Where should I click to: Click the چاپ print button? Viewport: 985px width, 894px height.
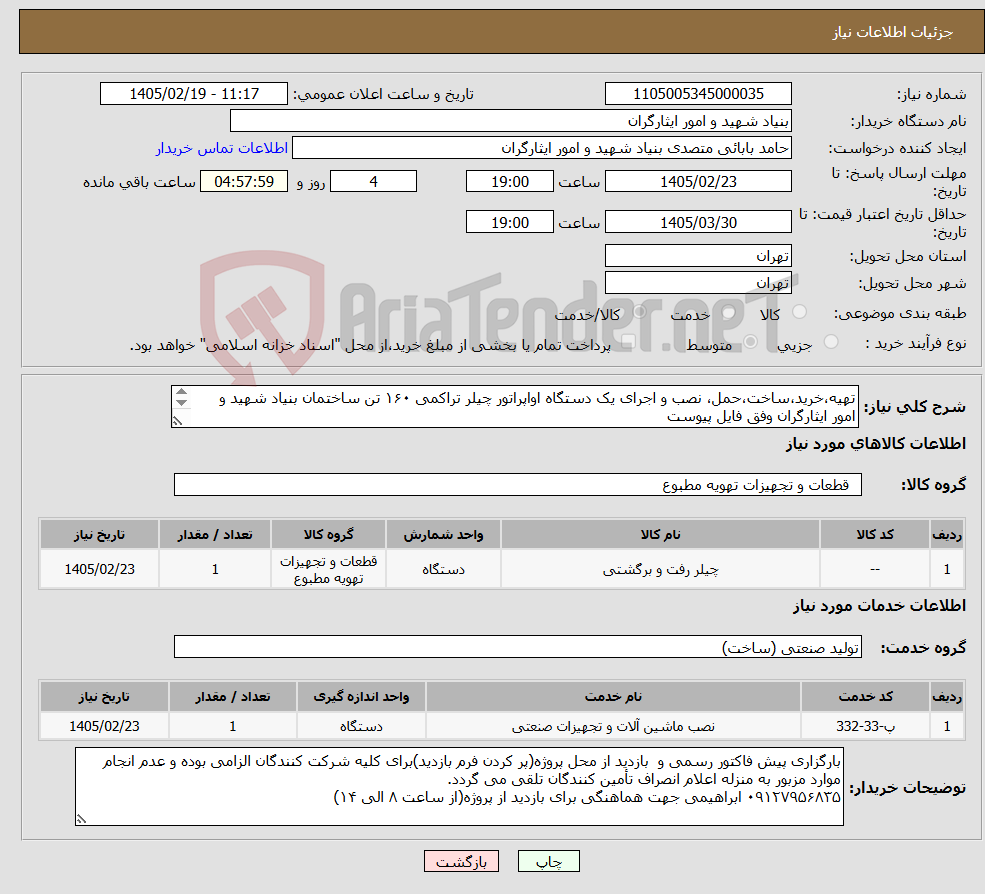point(548,861)
